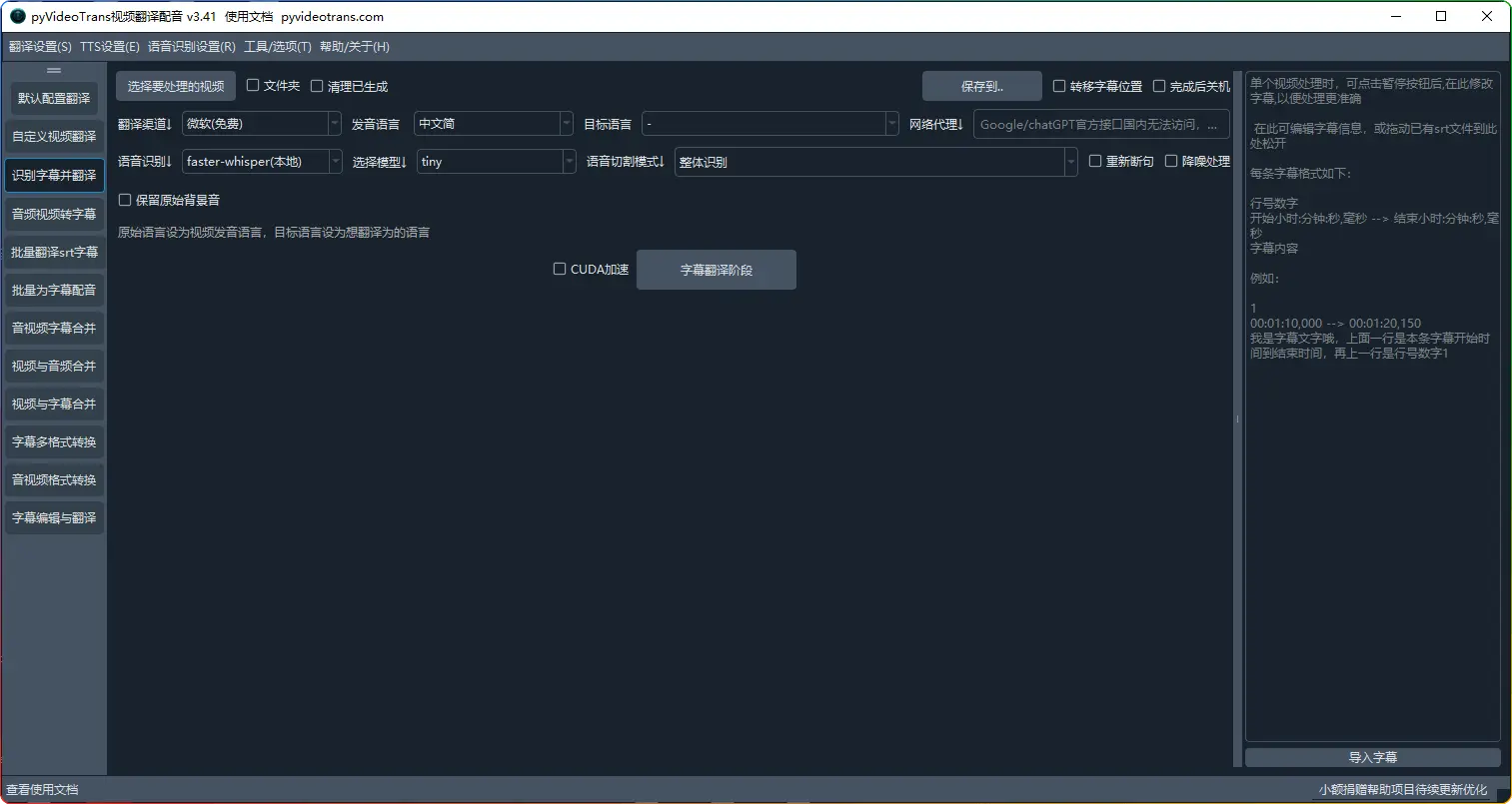
Task: Open the 视频与音频合并 tool
Action: point(54,366)
